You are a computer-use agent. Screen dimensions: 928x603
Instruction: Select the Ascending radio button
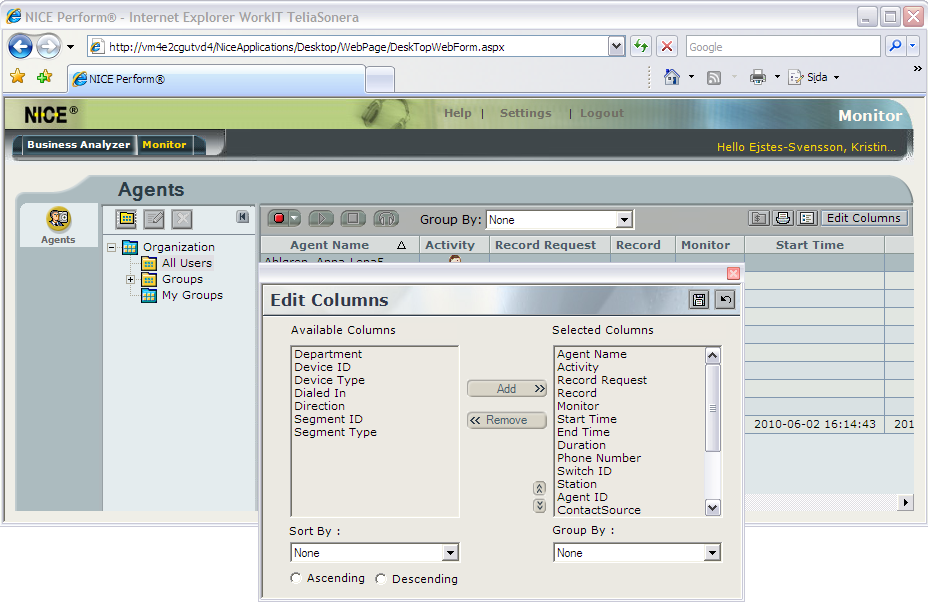(296, 578)
